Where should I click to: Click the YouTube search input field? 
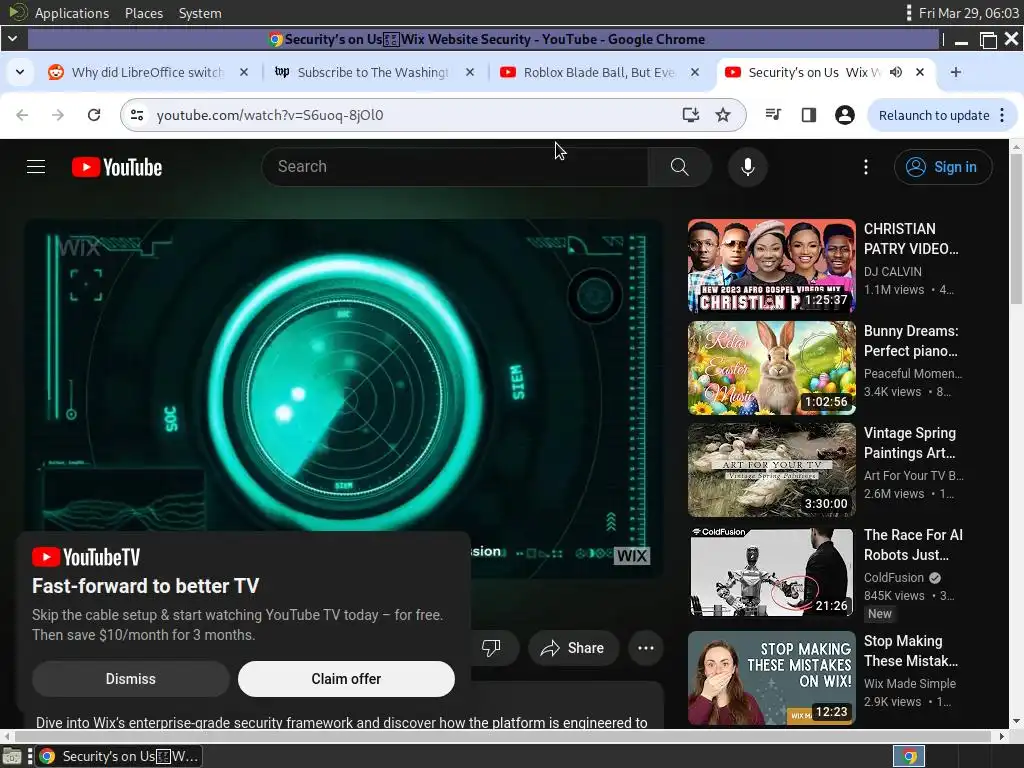coord(455,167)
